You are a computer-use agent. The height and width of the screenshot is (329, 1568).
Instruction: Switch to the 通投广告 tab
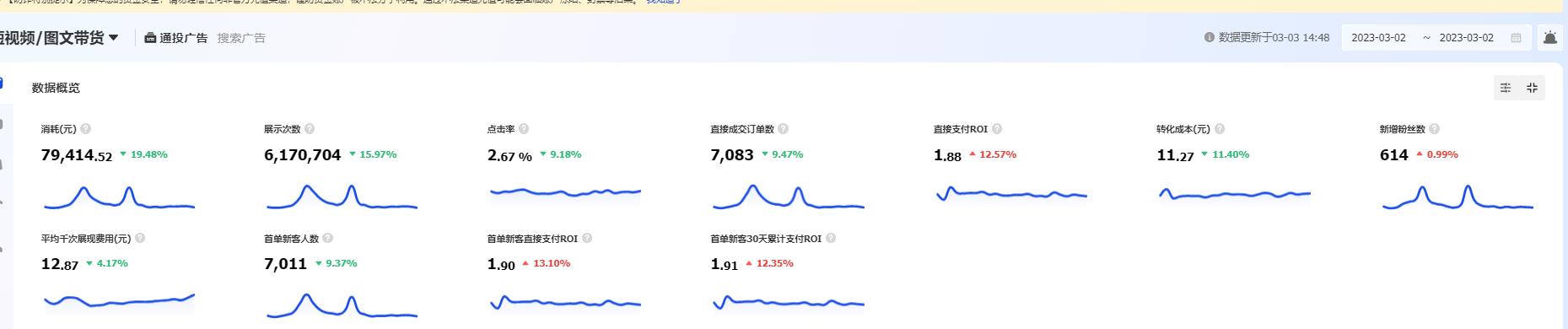click(176, 38)
